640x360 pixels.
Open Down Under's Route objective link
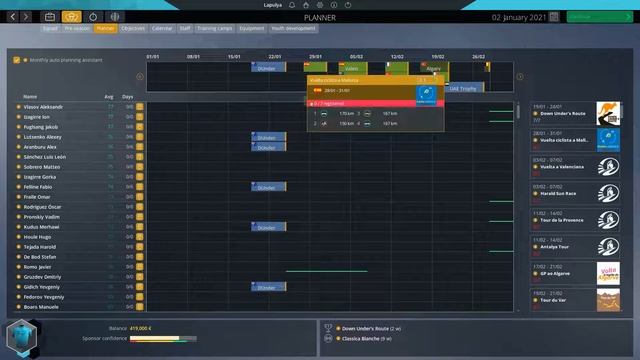[371, 328]
